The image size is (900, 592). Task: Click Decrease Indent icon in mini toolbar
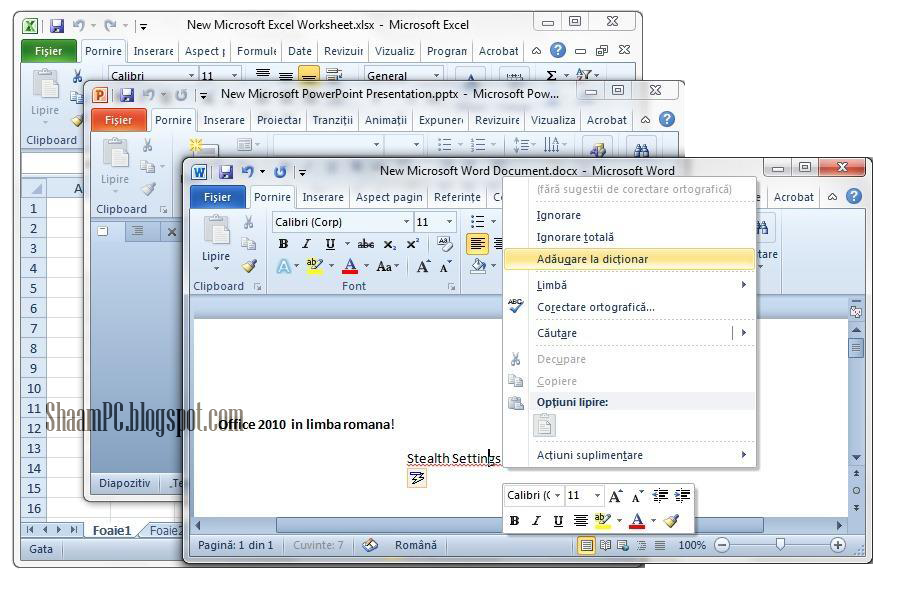point(661,496)
